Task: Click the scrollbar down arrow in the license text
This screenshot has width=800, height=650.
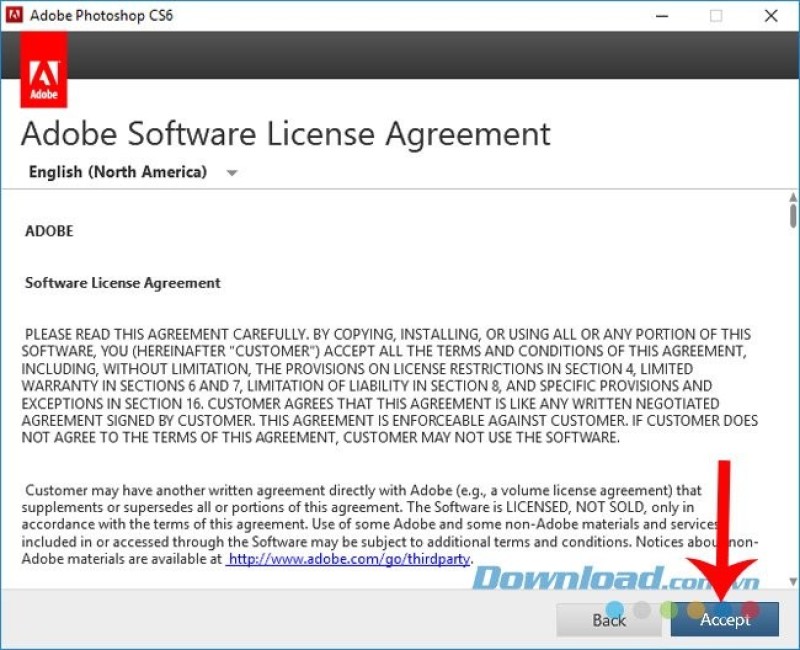Action: pyautogui.click(x=792, y=581)
